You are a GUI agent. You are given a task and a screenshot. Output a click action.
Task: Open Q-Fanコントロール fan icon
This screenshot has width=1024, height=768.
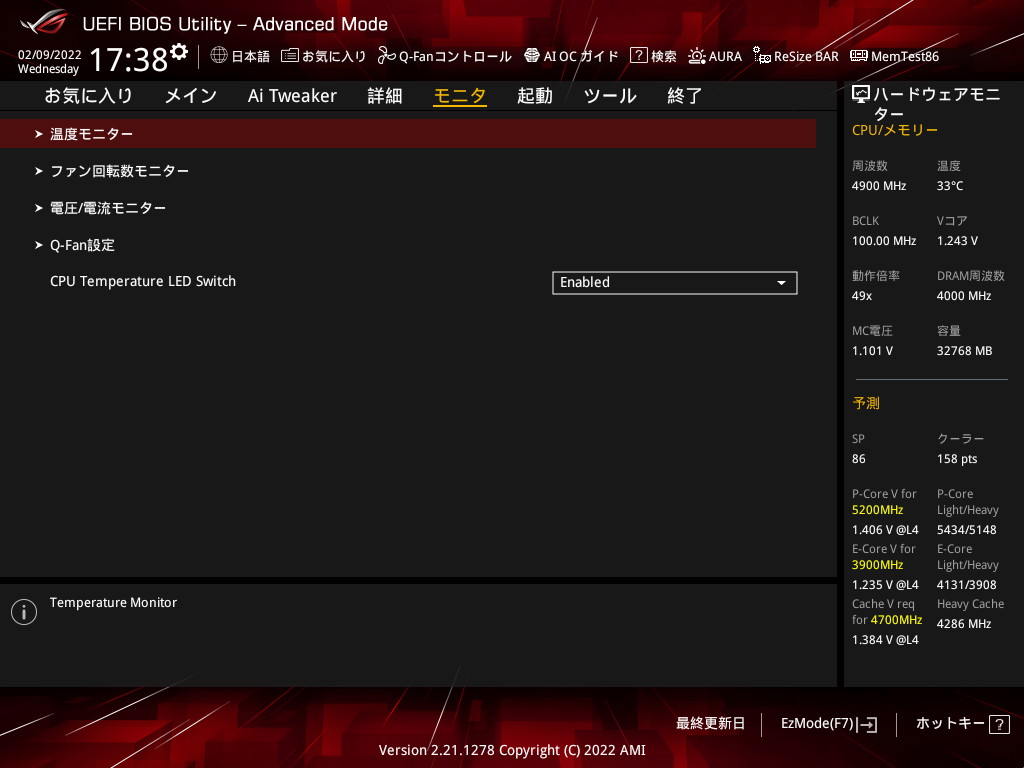click(386, 56)
